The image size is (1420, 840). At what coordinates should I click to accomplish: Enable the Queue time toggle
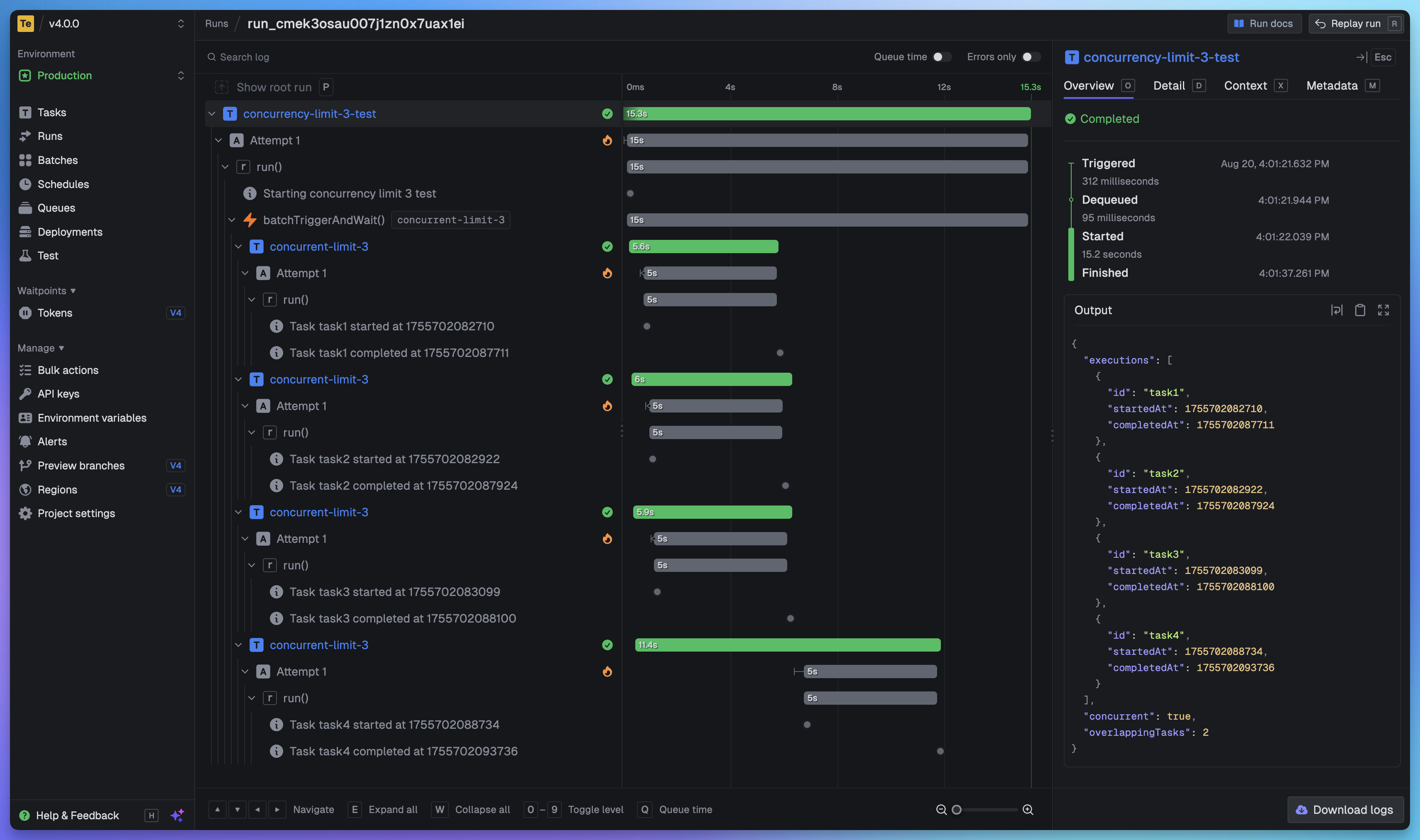pyautogui.click(x=941, y=56)
